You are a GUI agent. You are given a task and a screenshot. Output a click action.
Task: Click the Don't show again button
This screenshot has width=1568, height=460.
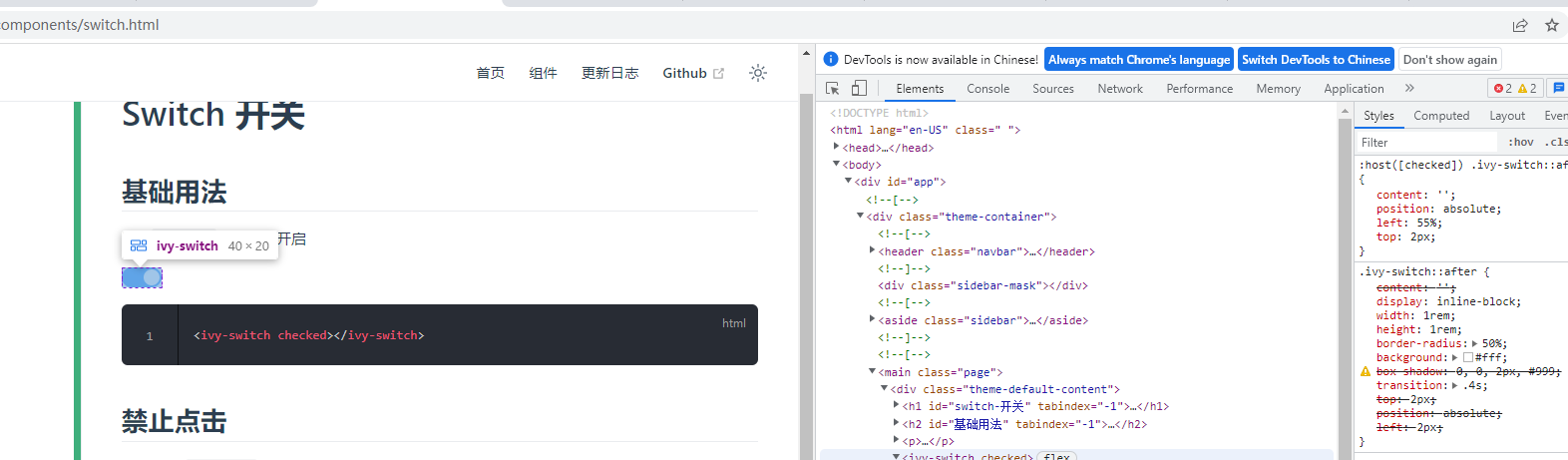tap(1450, 60)
